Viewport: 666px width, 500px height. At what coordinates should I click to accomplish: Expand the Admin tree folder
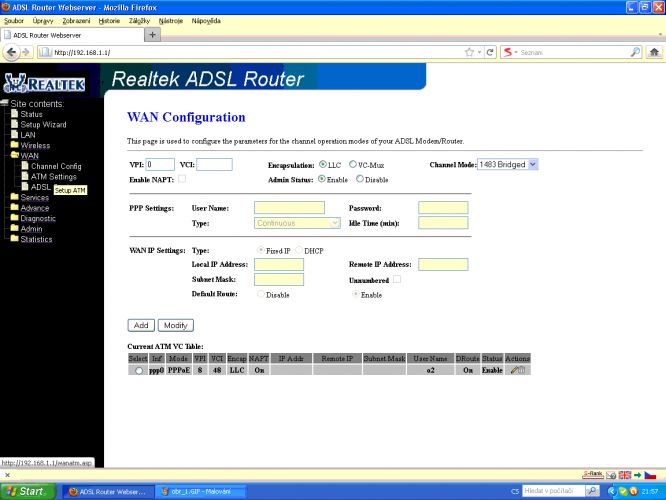(x=14, y=228)
